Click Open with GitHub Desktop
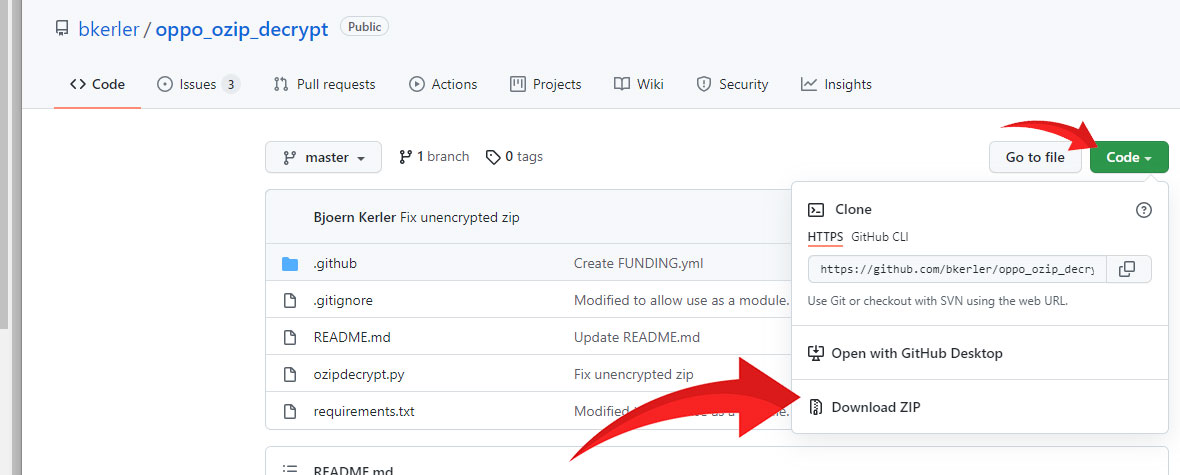This screenshot has height=475, width=1180. (x=917, y=353)
